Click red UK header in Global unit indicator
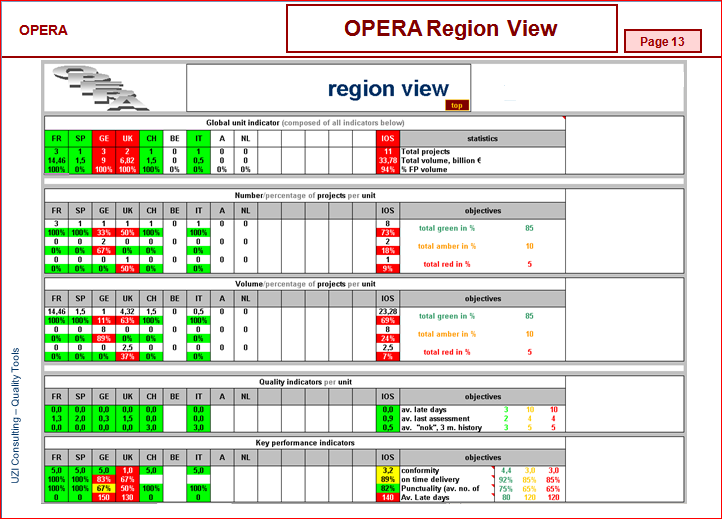Screen dimensions: 722x519 point(127,138)
